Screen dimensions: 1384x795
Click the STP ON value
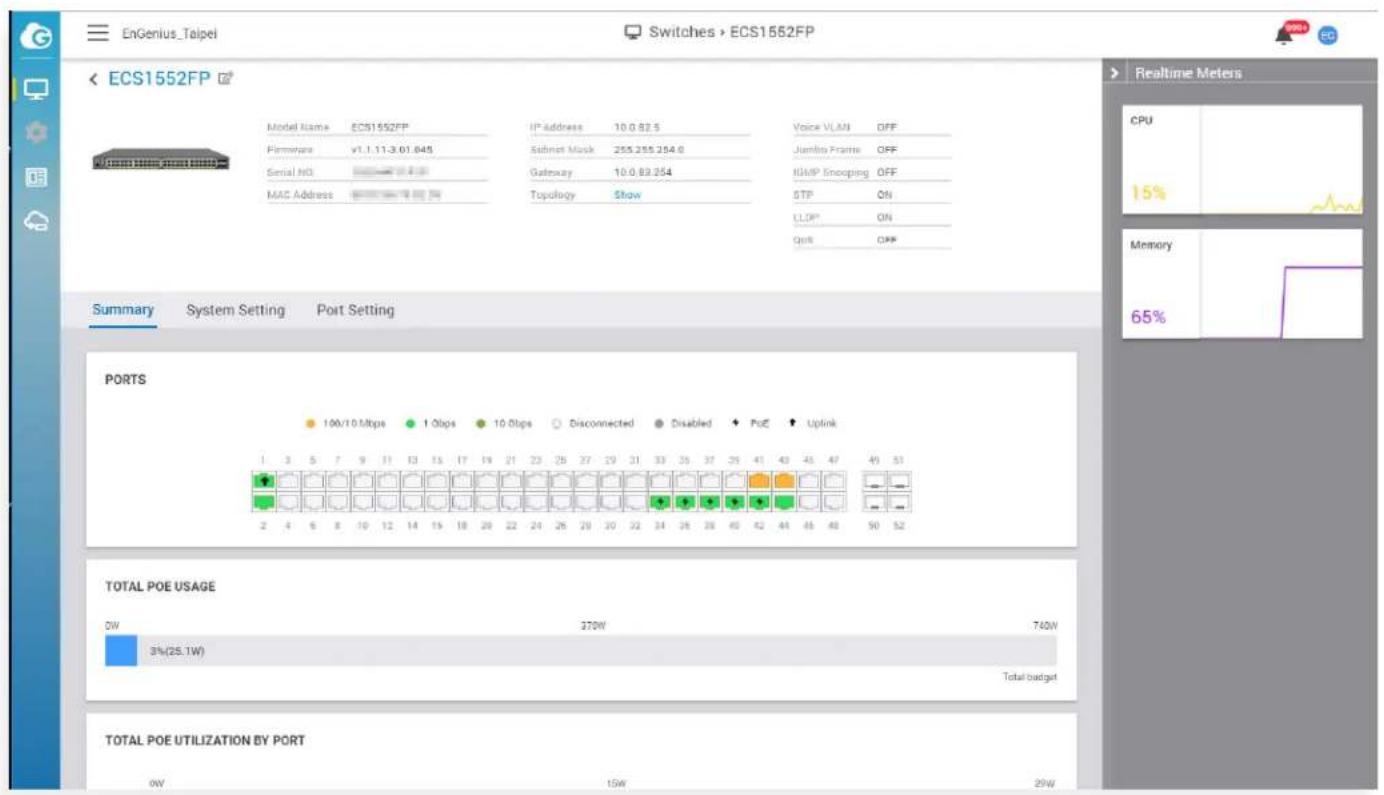click(x=884, y=195)
